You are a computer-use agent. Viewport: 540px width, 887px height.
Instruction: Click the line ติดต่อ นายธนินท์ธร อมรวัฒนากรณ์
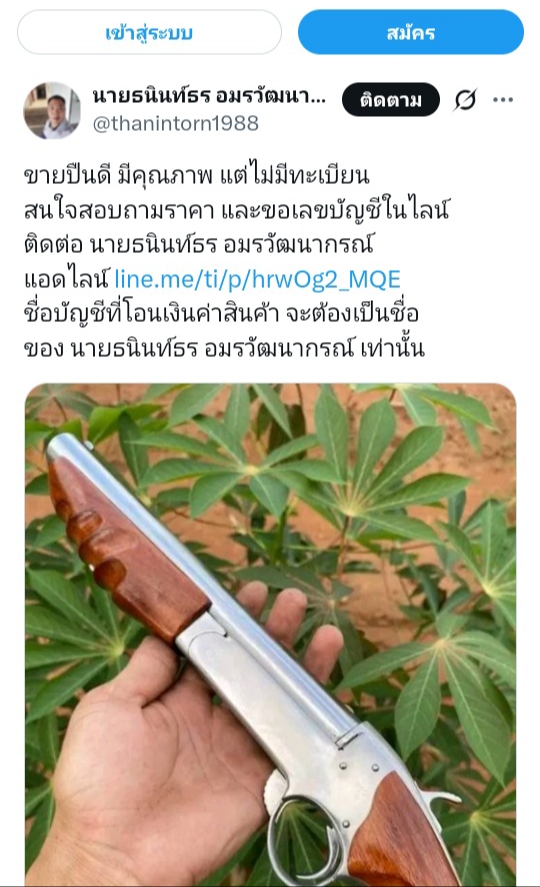[x=199, y=244]
